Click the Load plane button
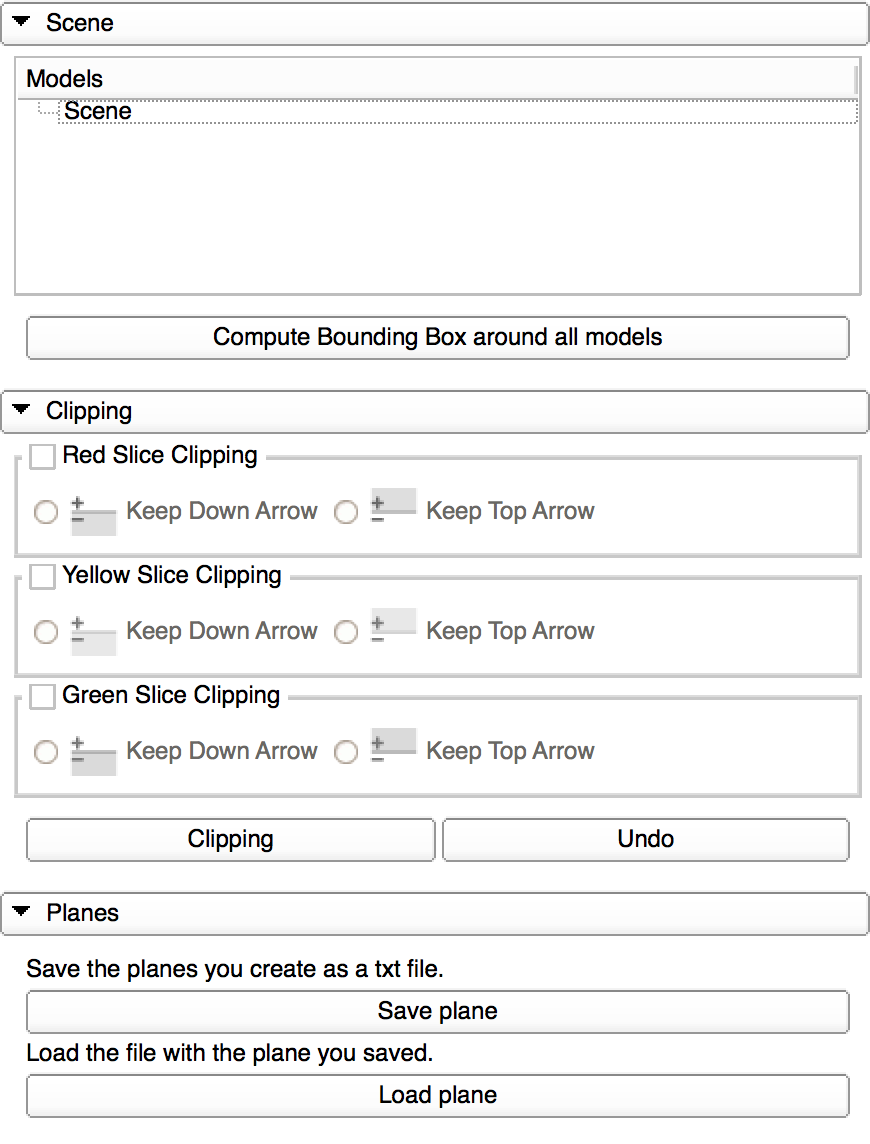This screenshot has width=870, height=1144. [x=437, y=1095]
